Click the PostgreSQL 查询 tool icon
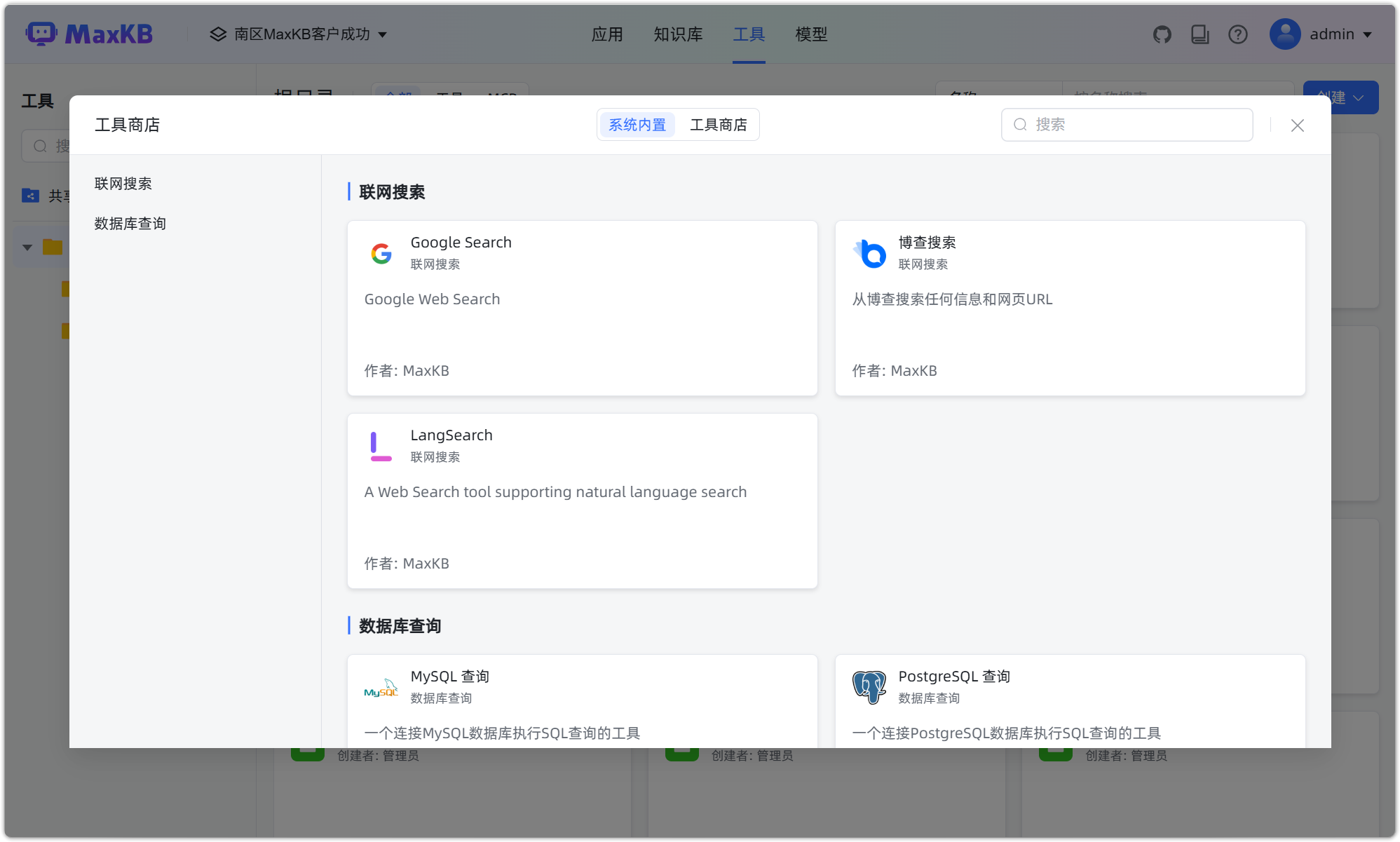This screenshot has height=842, width=1400. point(869,686)
